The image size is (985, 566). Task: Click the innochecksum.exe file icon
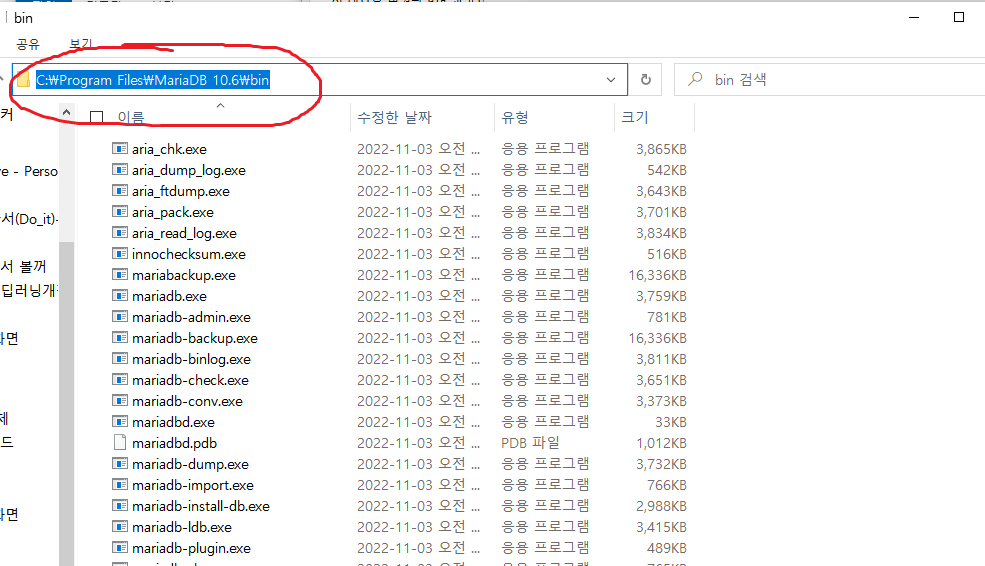click(x=120, y=254)
